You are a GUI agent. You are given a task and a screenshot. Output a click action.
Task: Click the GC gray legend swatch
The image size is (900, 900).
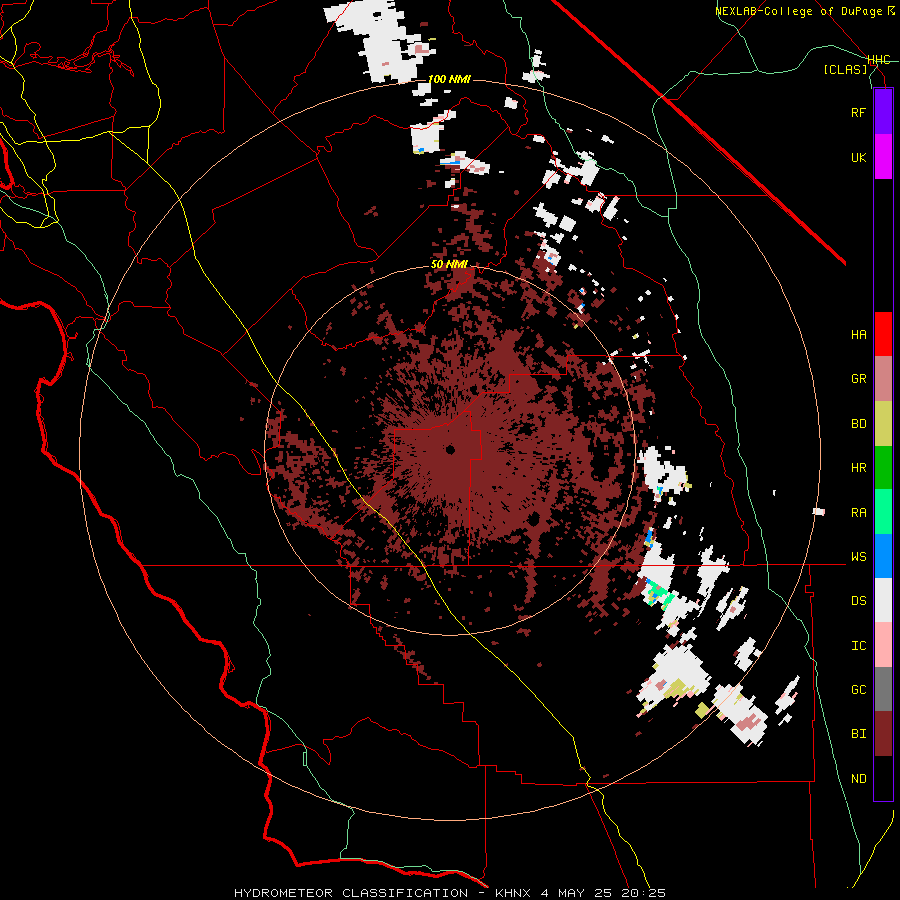tap(883, 689)
